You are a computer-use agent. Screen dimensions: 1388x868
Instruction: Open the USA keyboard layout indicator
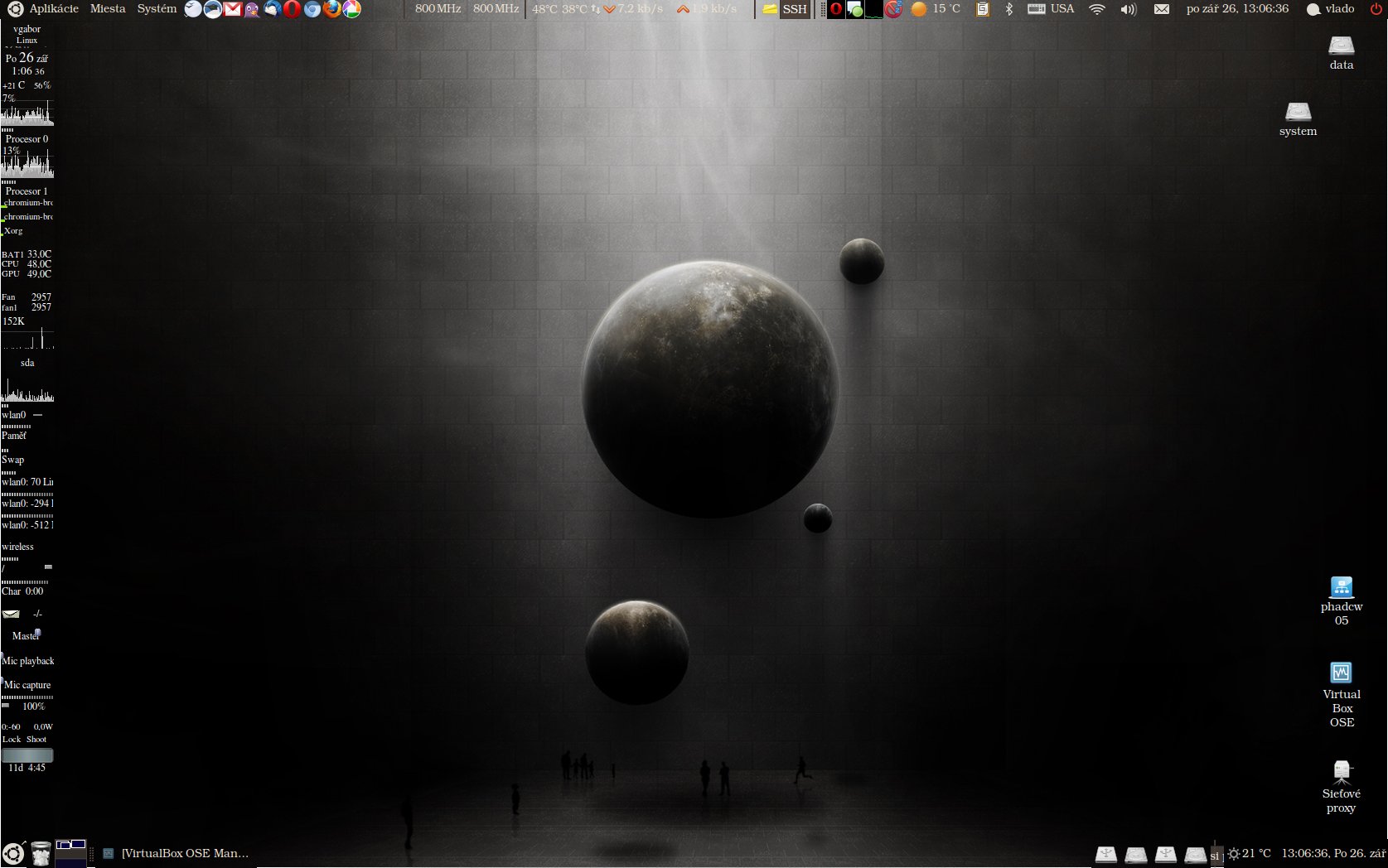1052,9
